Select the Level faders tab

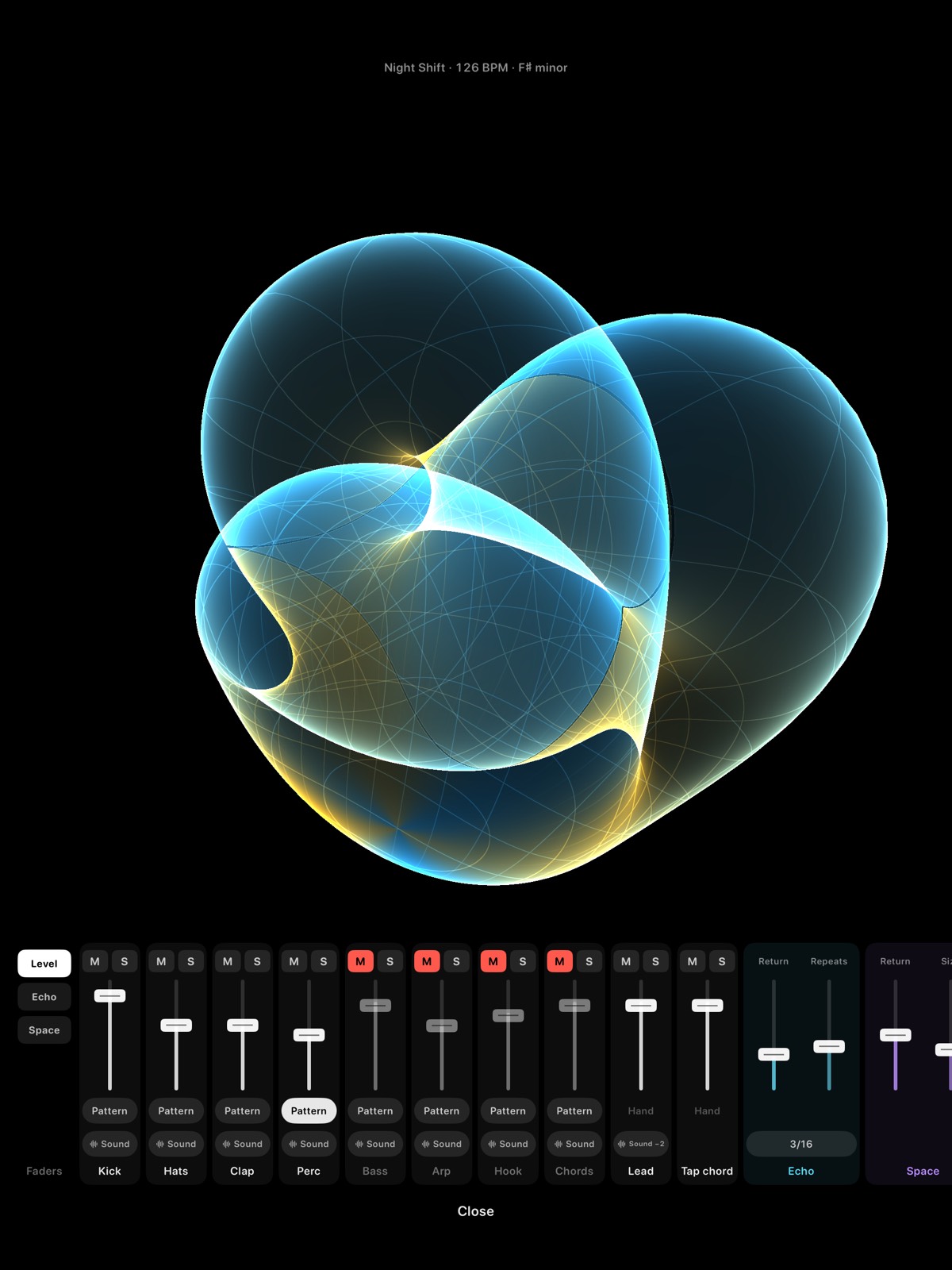[x=44, y=964]
